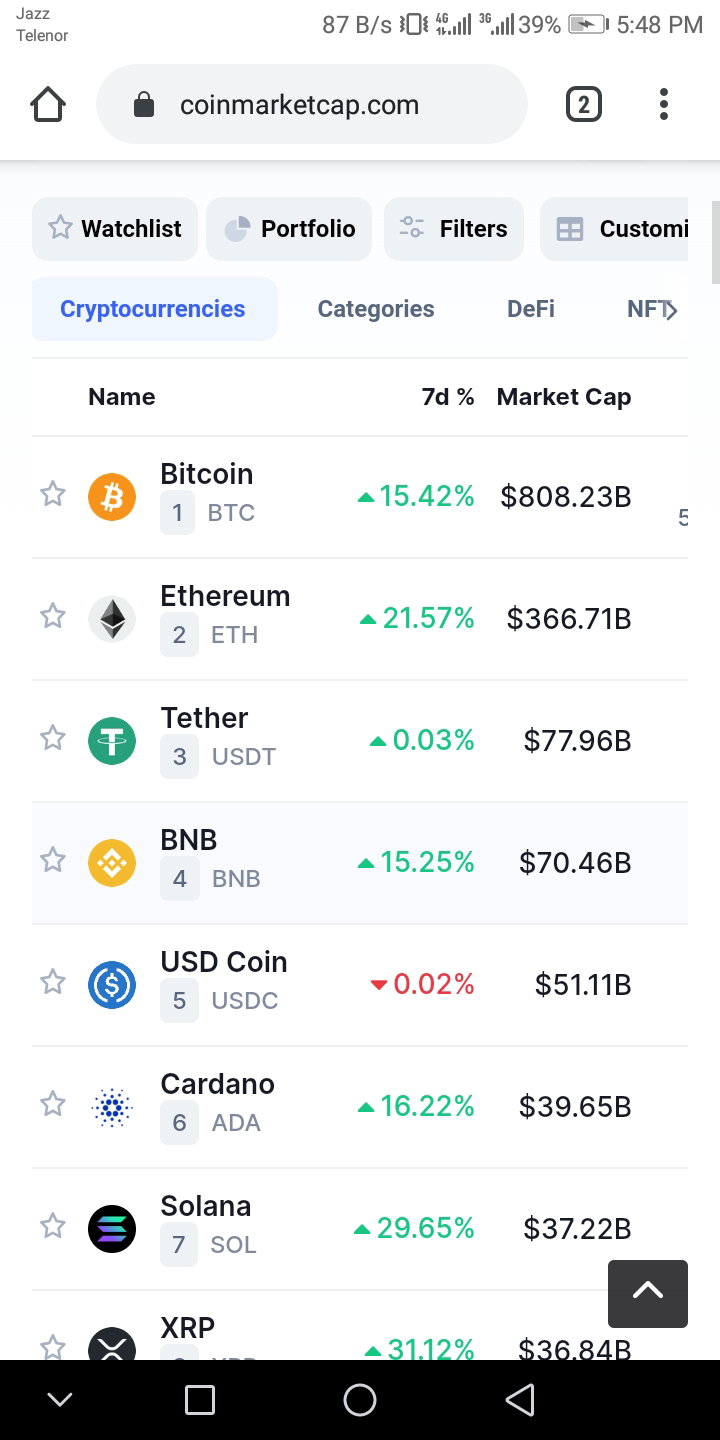Toggle the Cardano watchlist star

(53, 1104)
